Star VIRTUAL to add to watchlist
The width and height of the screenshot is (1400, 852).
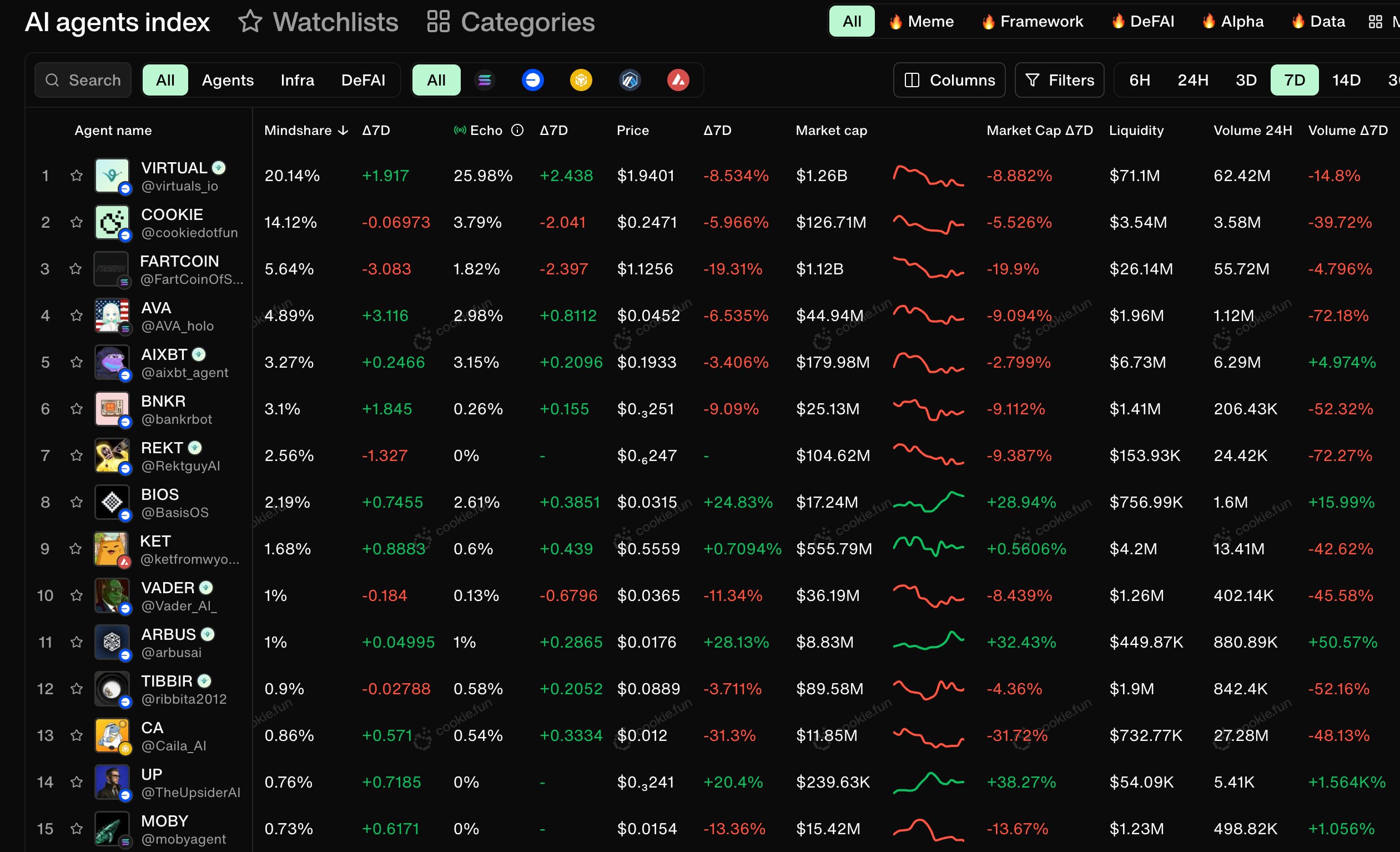[77, 176]
